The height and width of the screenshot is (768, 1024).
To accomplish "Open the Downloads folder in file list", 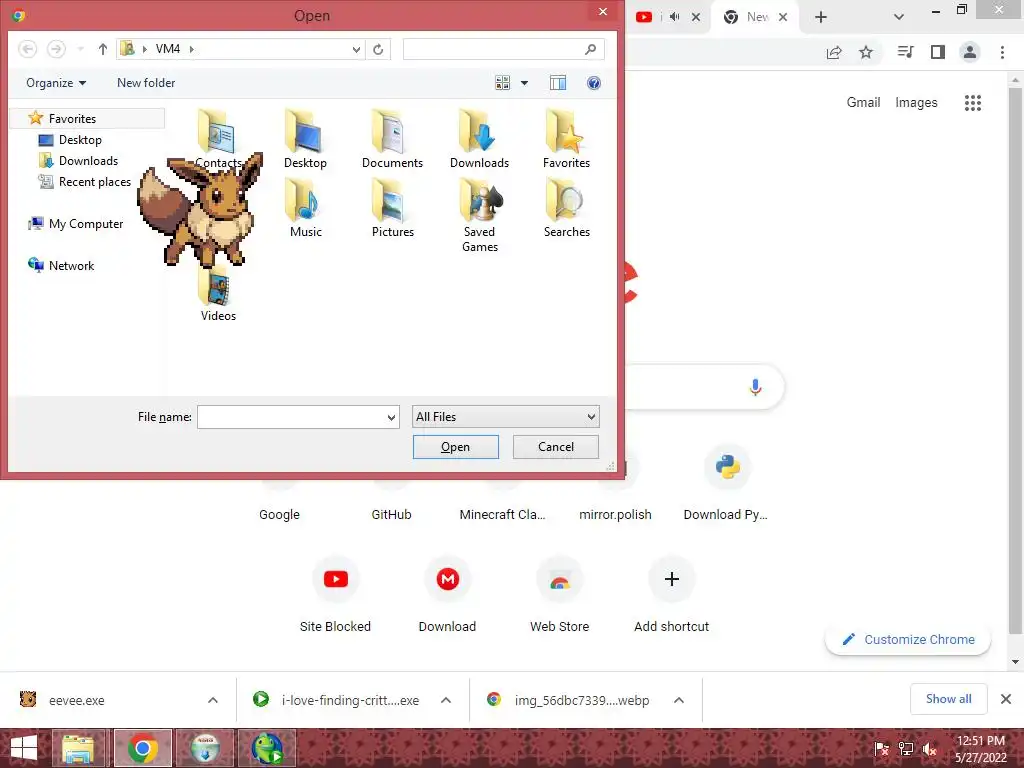I will tap(479, 139).
